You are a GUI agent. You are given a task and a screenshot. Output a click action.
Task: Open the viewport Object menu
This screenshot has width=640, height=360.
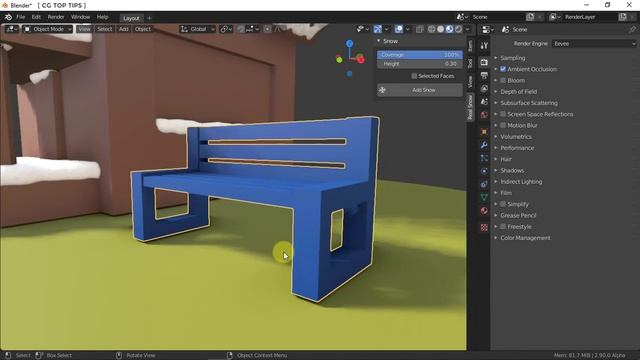point(142,29)
